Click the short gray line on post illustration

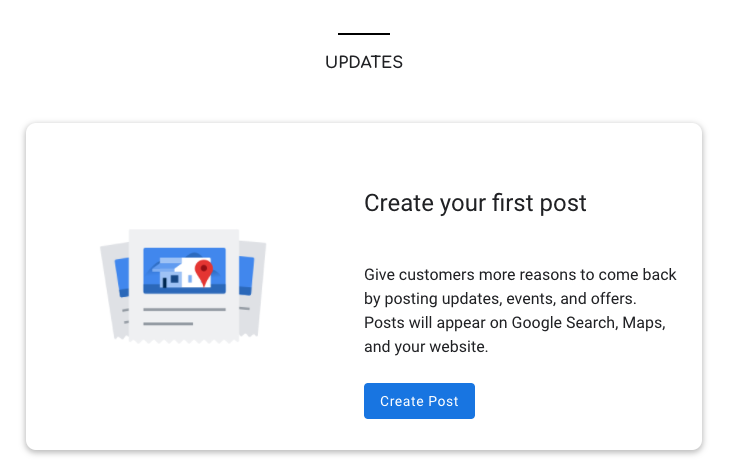pyautogui.click(x=168, y=324)
